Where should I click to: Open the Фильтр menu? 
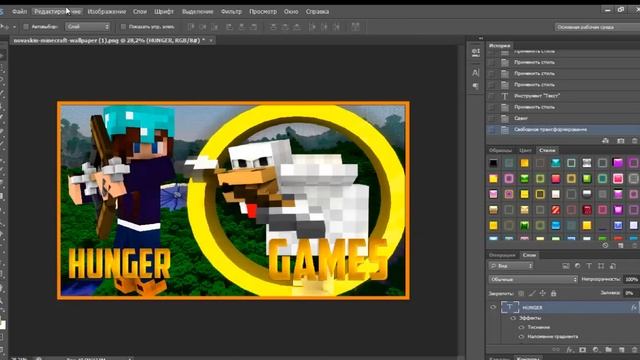point(231,11)
